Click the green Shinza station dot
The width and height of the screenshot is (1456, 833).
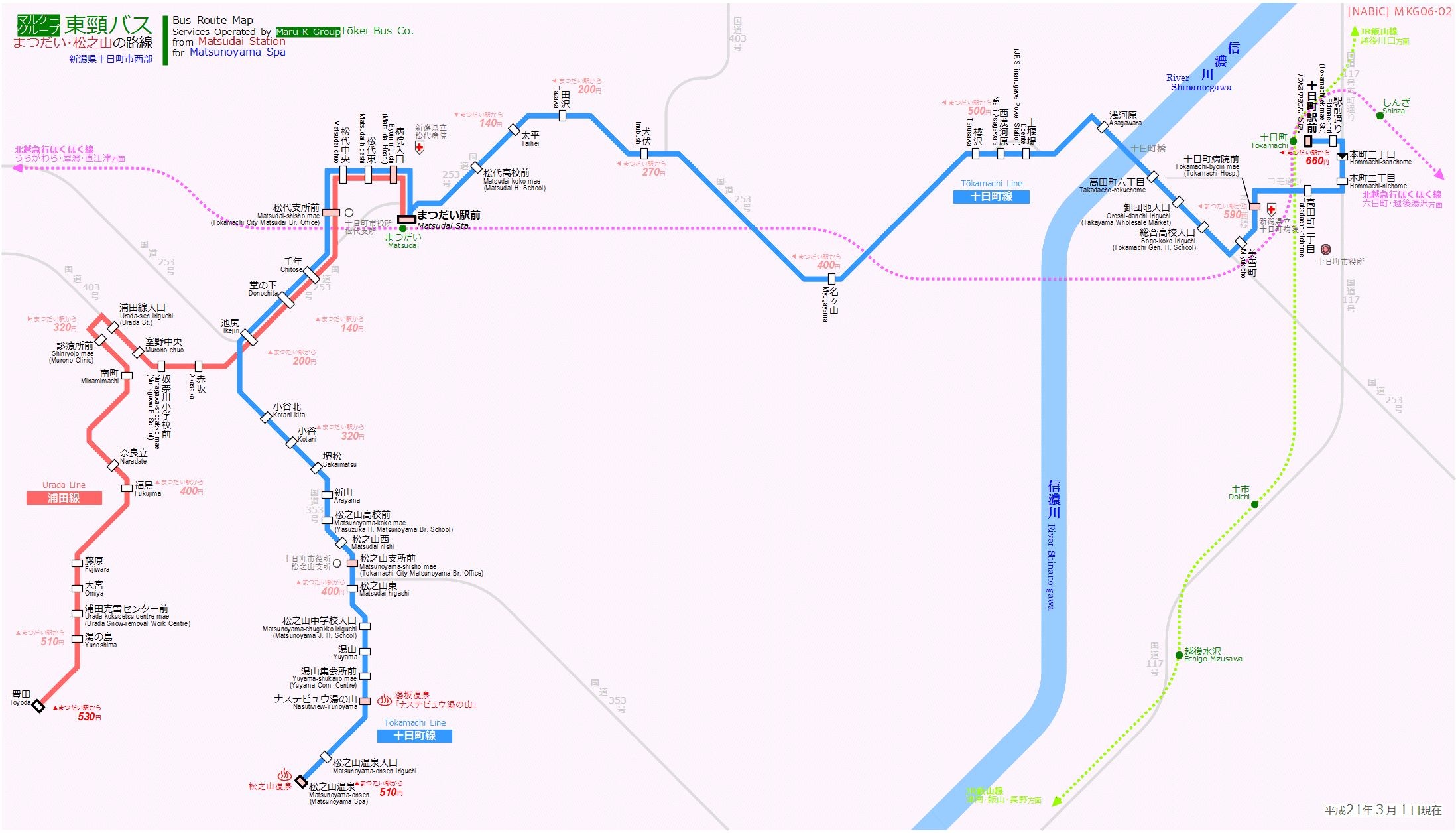click(1380, 115)
